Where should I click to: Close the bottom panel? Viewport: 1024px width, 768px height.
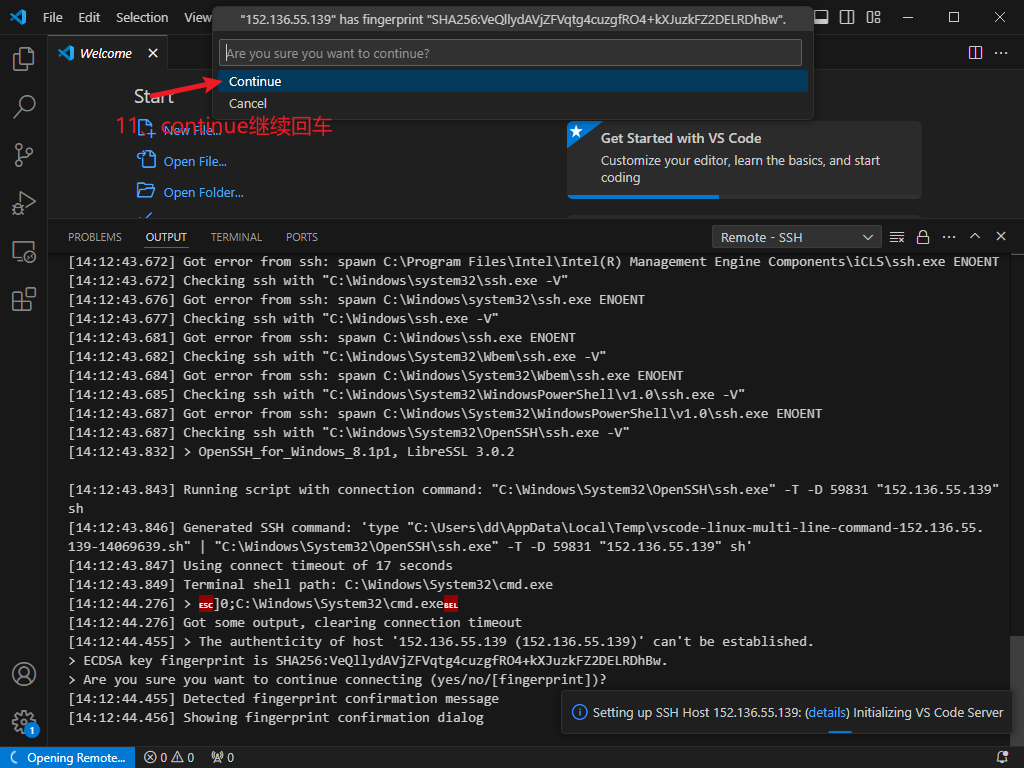[x=1000, y=236]
